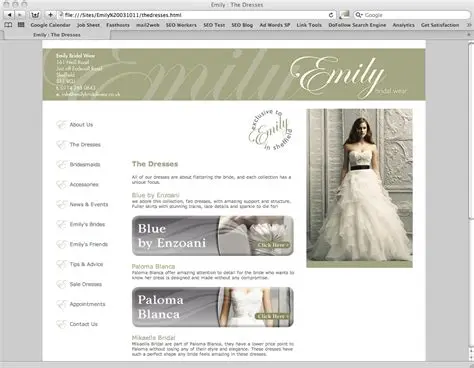Open the Google search magnifier dropdown
474x368 pixels.
359,15
